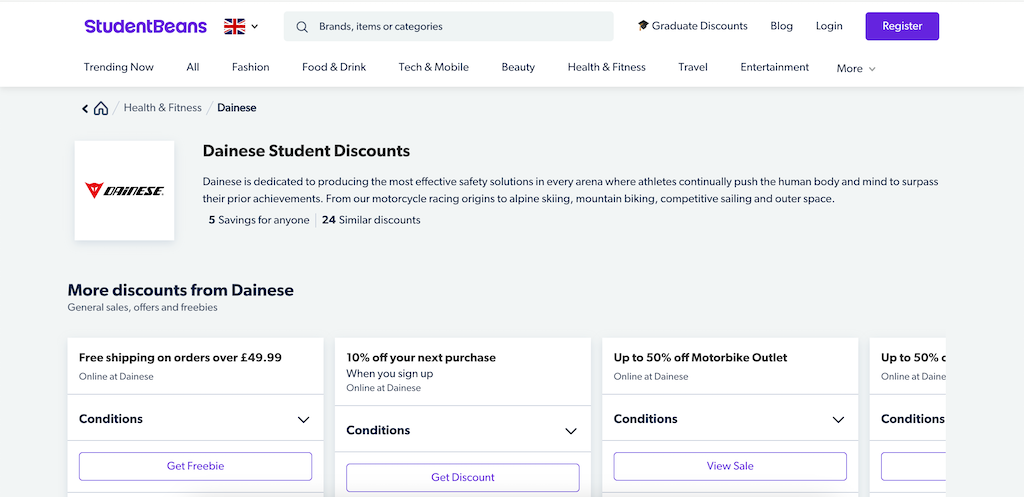Focus the brands search field
This screenshot has height=497, width=1024.
pos(449,27)
